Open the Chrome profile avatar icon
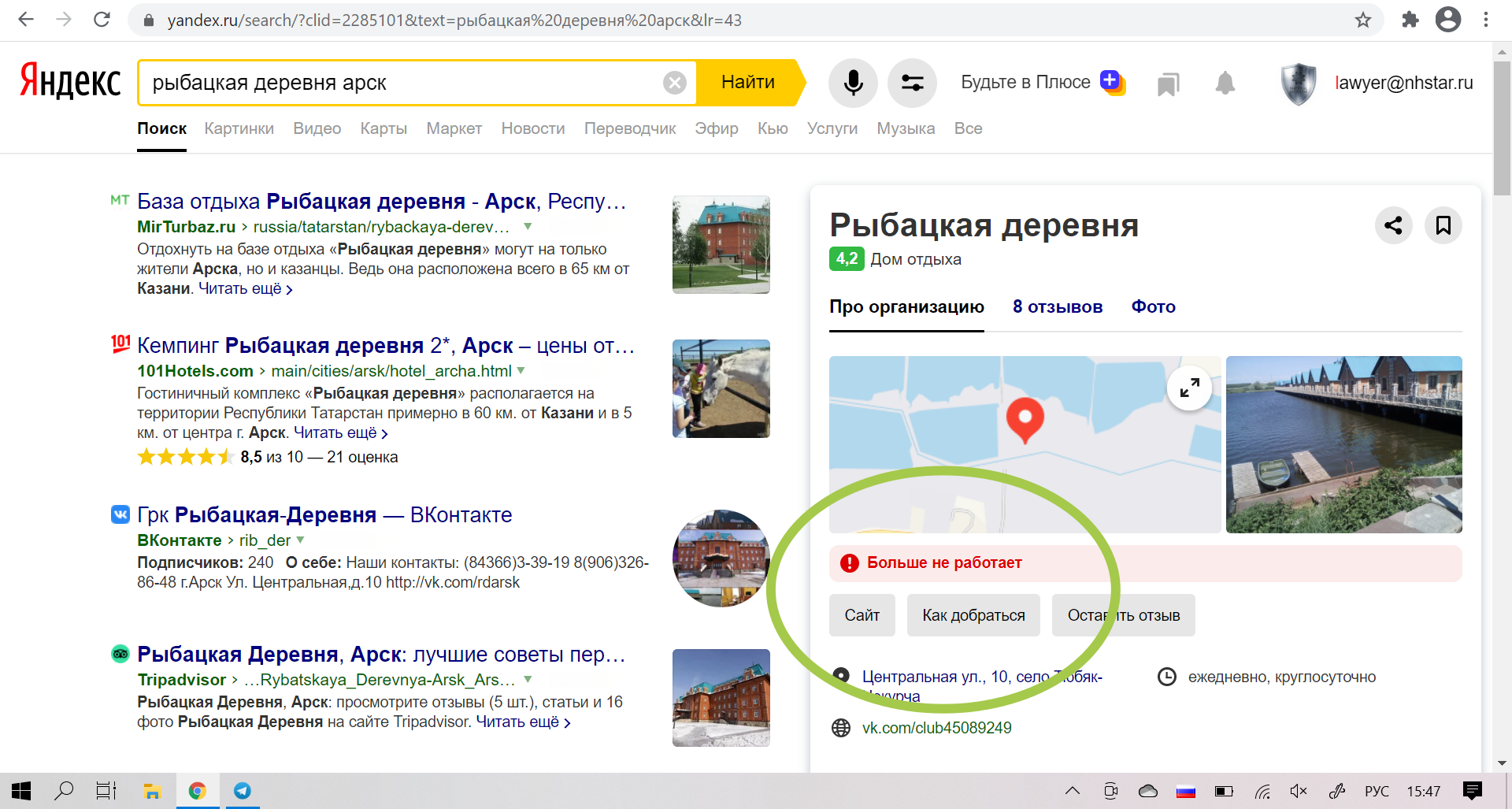Screen dimensions: 1512x809 (1448, 20)
